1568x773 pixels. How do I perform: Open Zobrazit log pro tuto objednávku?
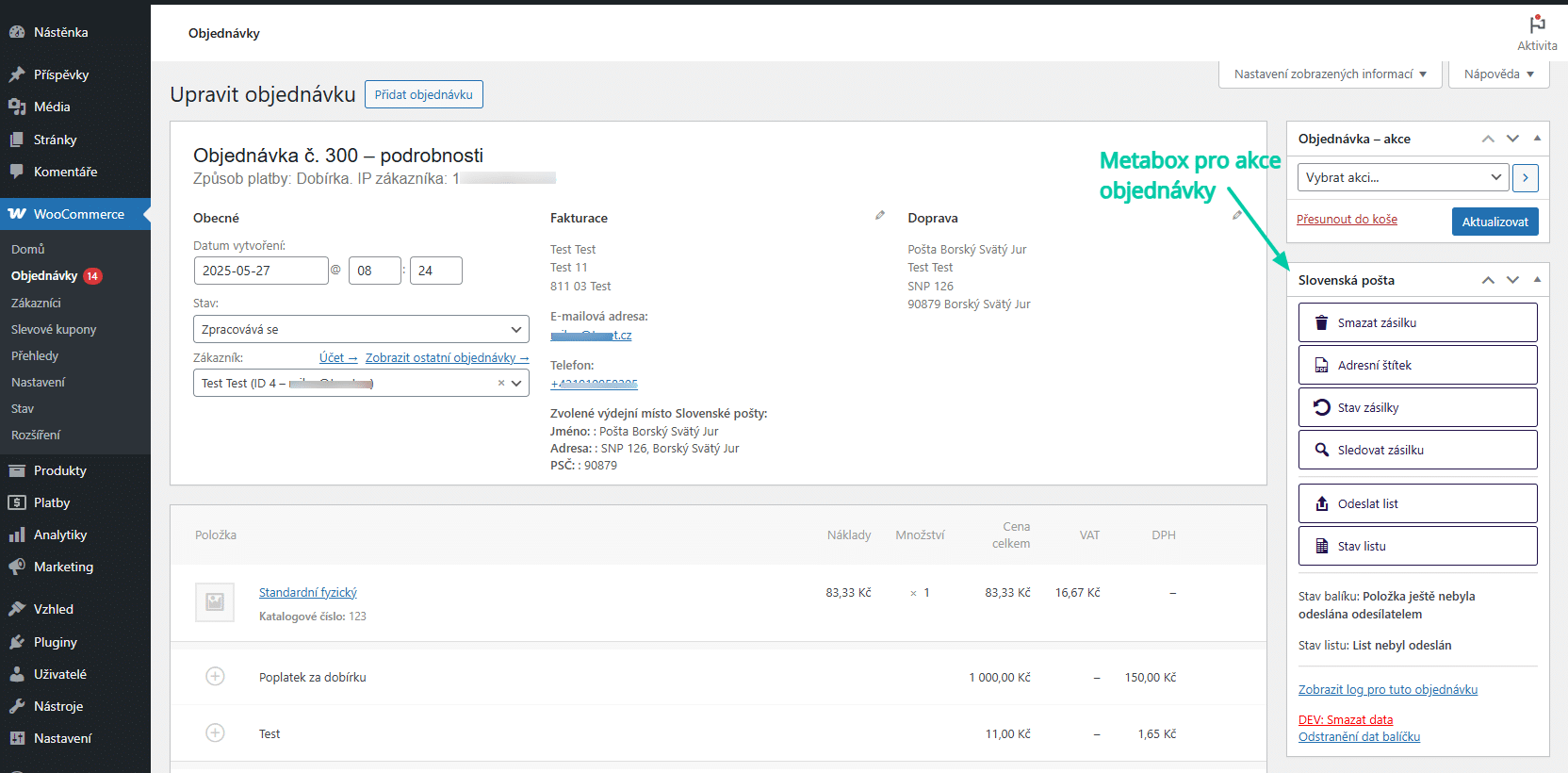tap(1388, 689)
